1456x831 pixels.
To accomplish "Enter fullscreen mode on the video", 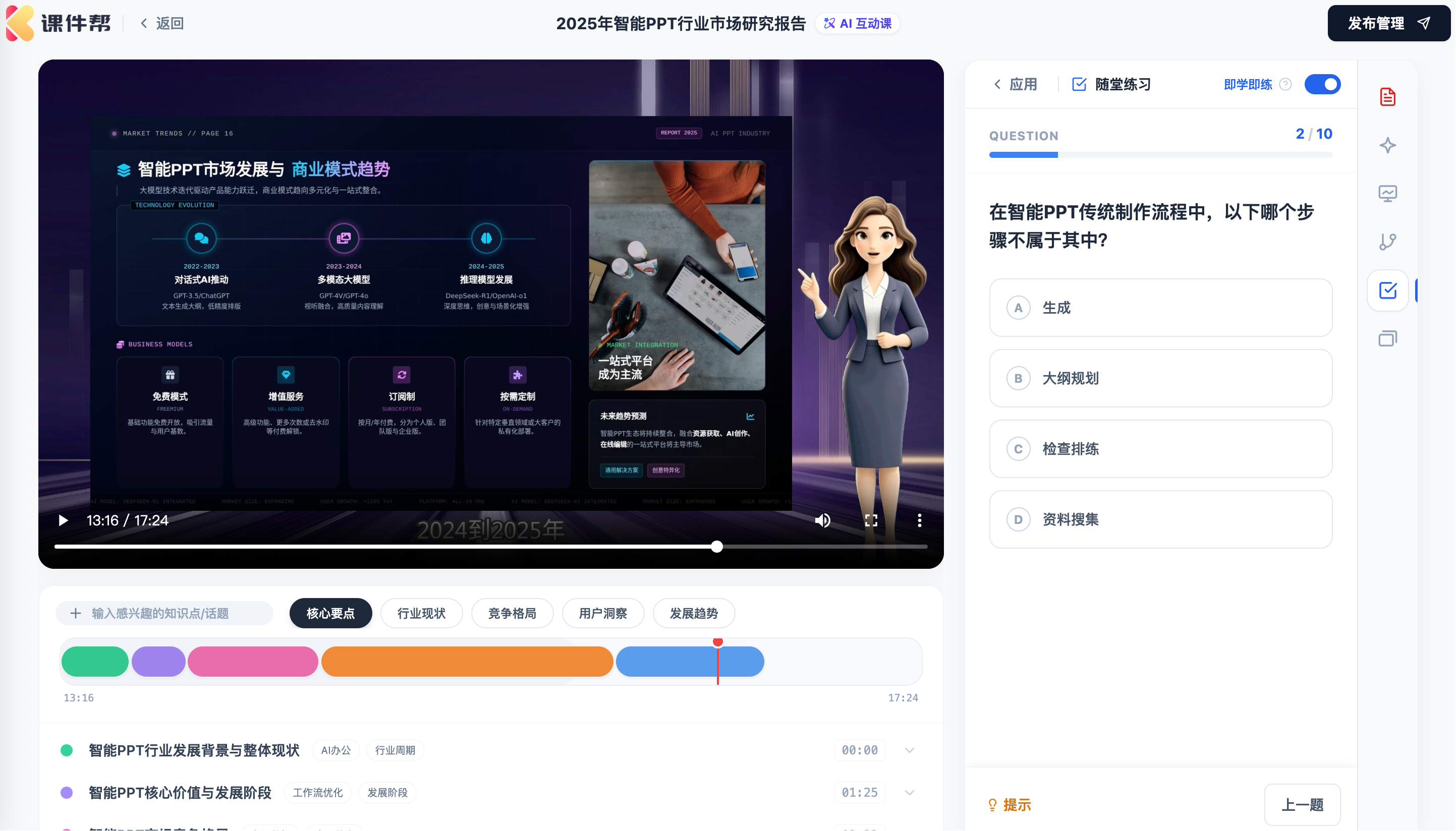I will [x=870, y=520].
